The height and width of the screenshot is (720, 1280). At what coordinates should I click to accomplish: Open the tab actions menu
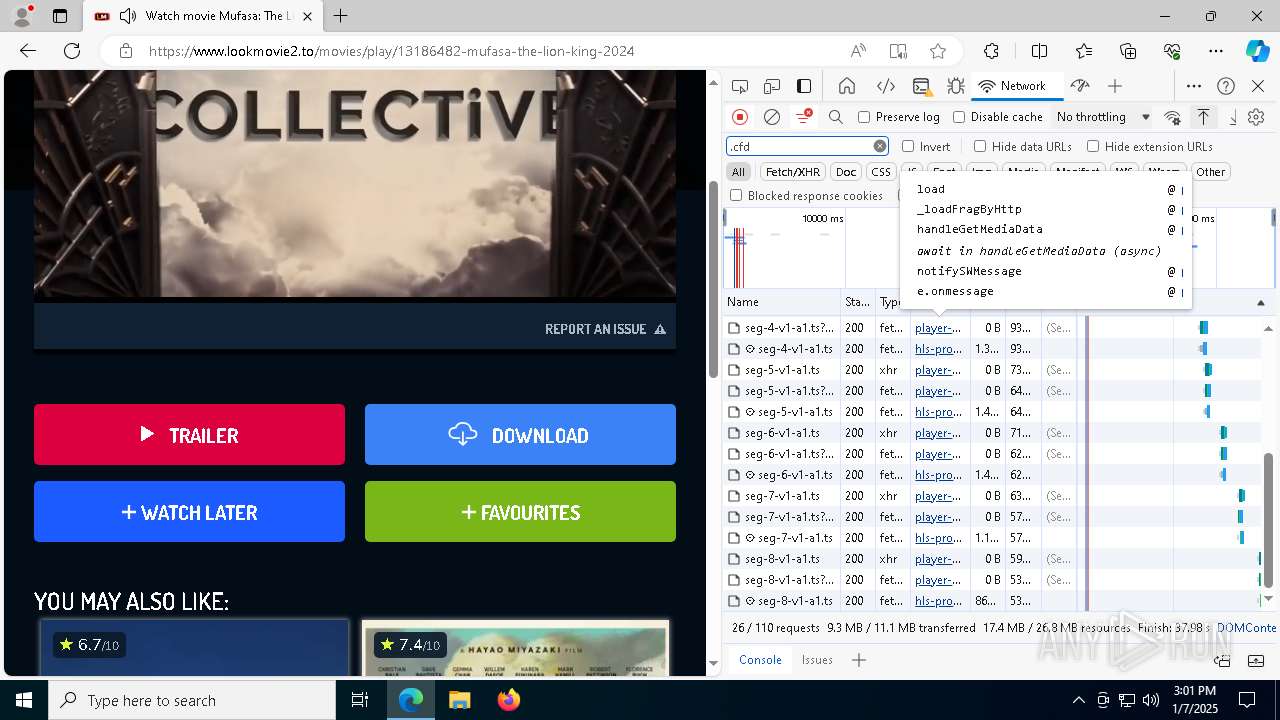[60, 16]
